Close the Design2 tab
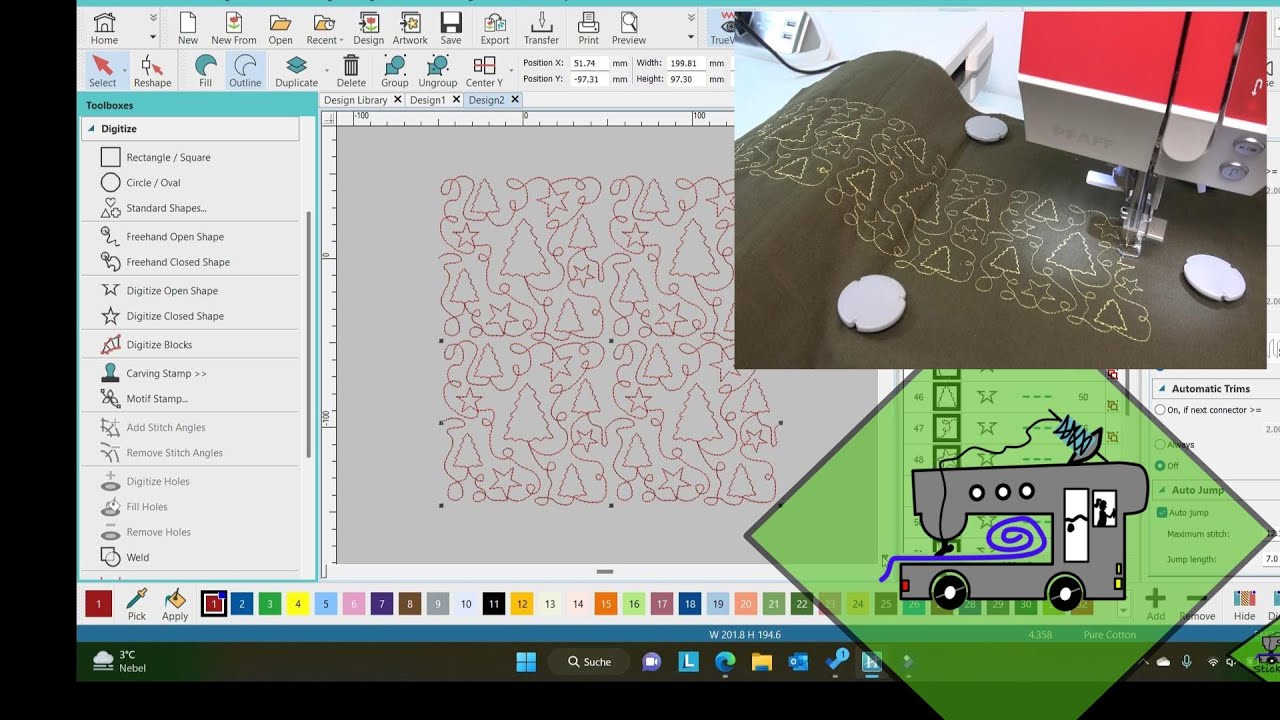This screenshot has height=720, width=1280. point(515,100)
